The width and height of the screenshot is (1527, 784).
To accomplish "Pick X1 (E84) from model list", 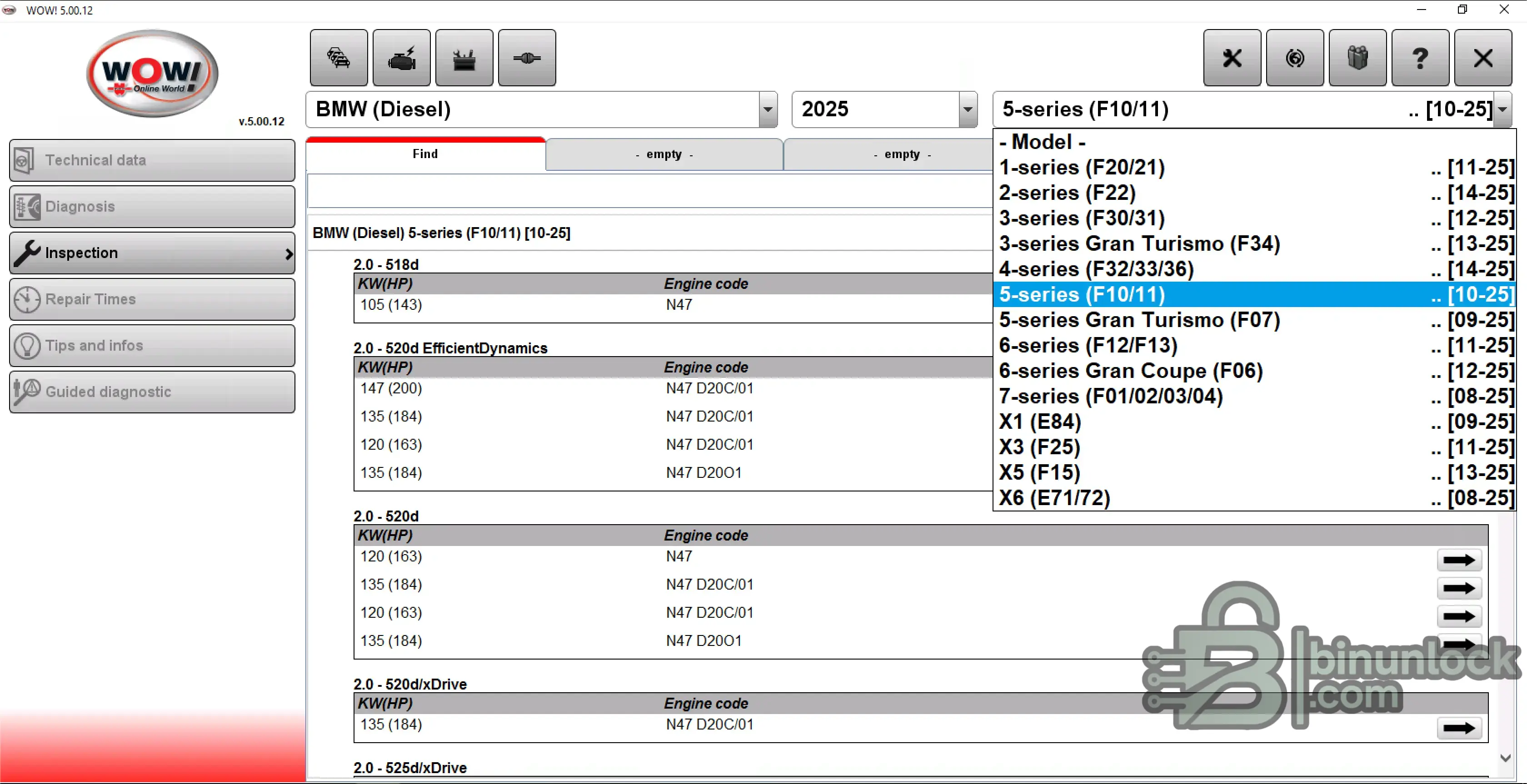I will [1254, 422].
